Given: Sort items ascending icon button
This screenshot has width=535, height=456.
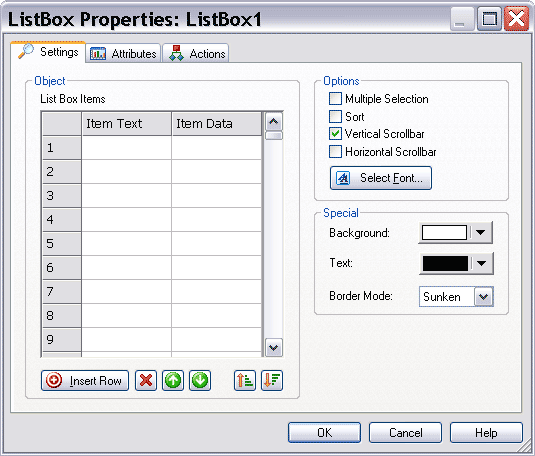Looking at the screenshot, I should tap(245, 380).
